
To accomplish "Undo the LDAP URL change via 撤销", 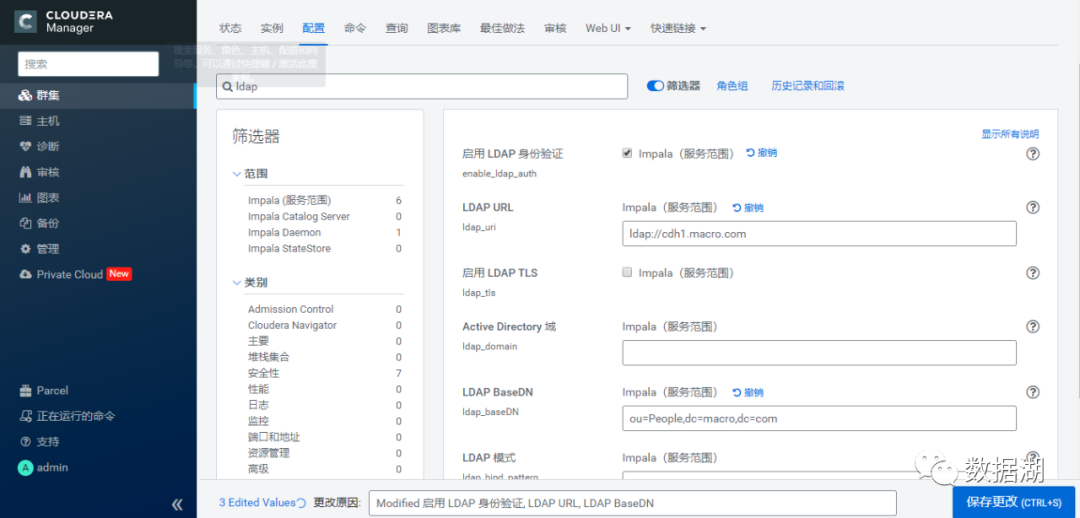I will (x=748, y=207).
